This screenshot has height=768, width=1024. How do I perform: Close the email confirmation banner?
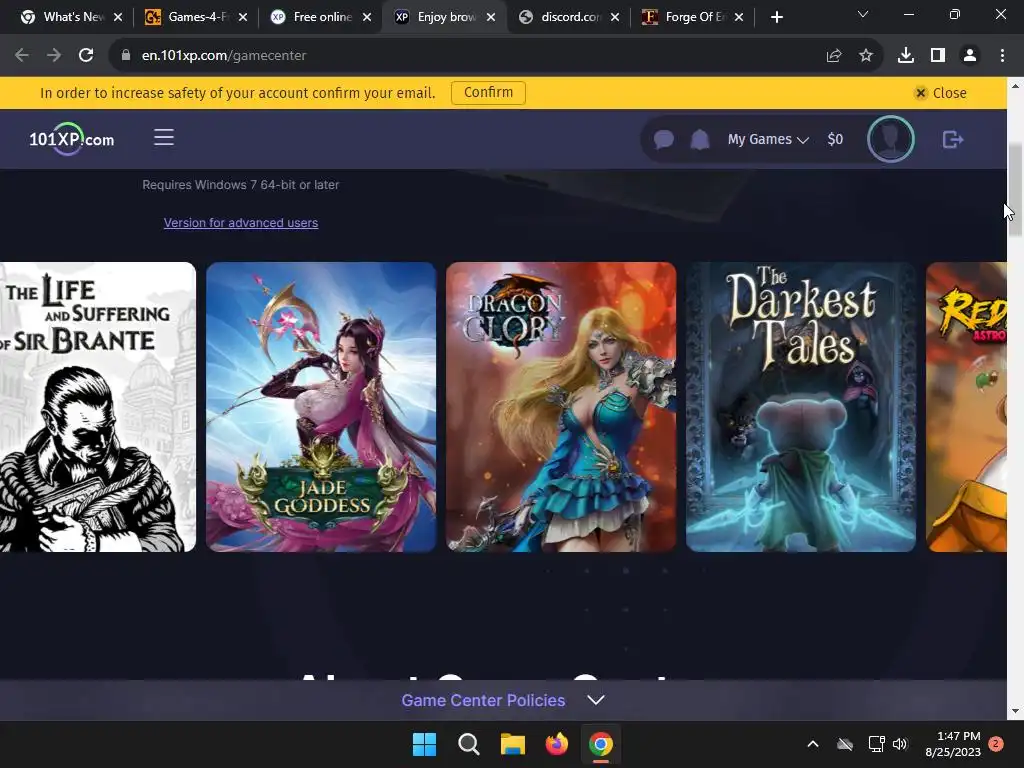(x=940, y=93)
